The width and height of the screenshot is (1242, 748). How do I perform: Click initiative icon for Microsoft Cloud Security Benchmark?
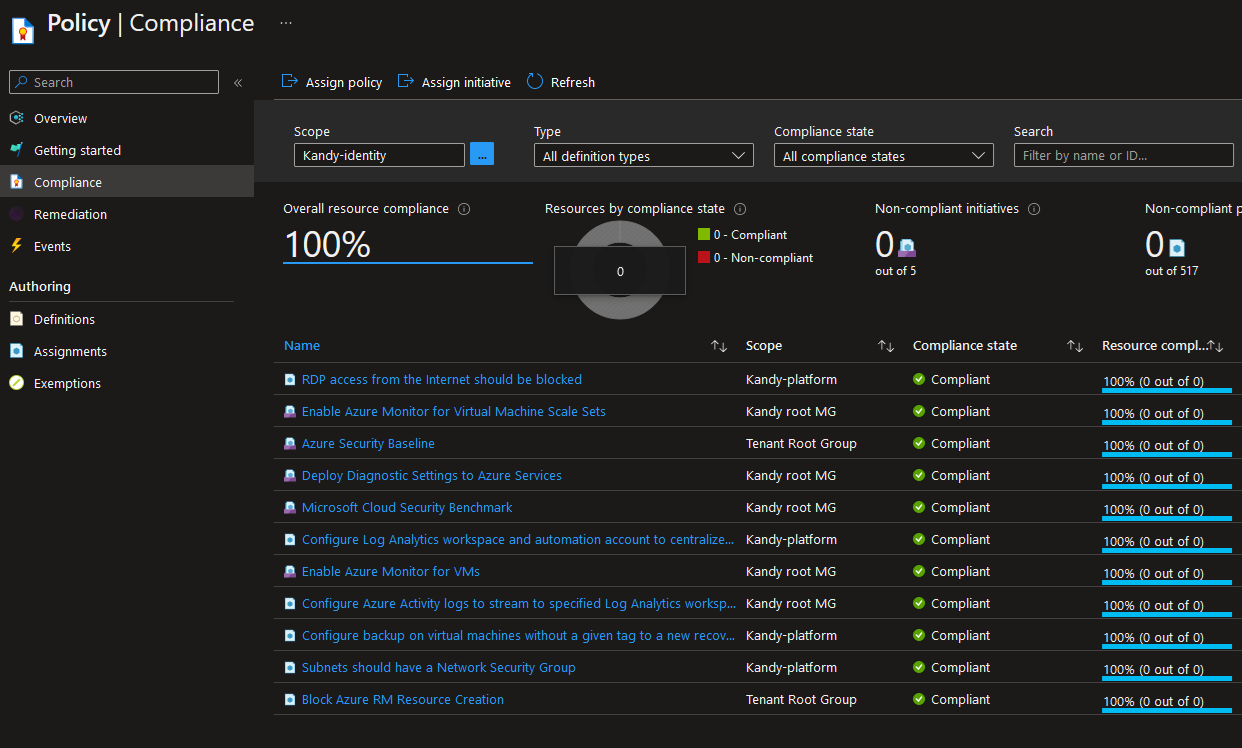point(290,508)
